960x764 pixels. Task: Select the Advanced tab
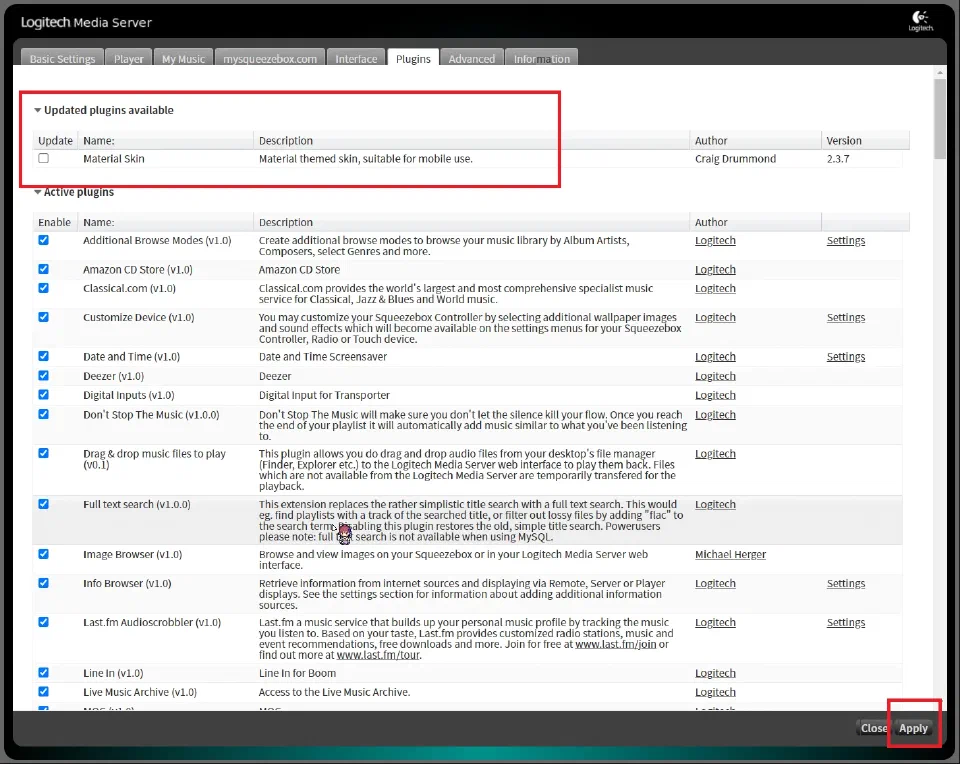point(471,58)
